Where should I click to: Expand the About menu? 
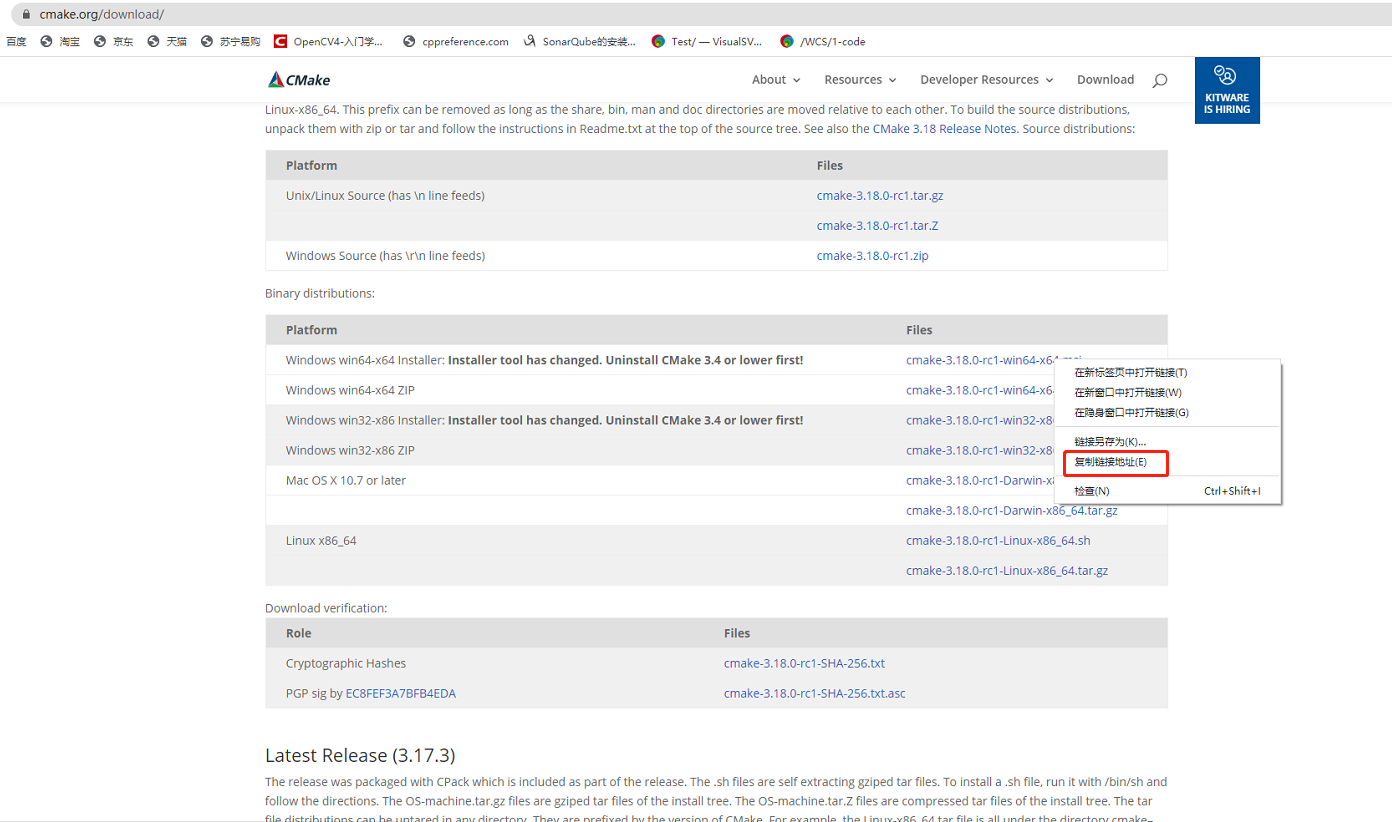click(776, 80)
